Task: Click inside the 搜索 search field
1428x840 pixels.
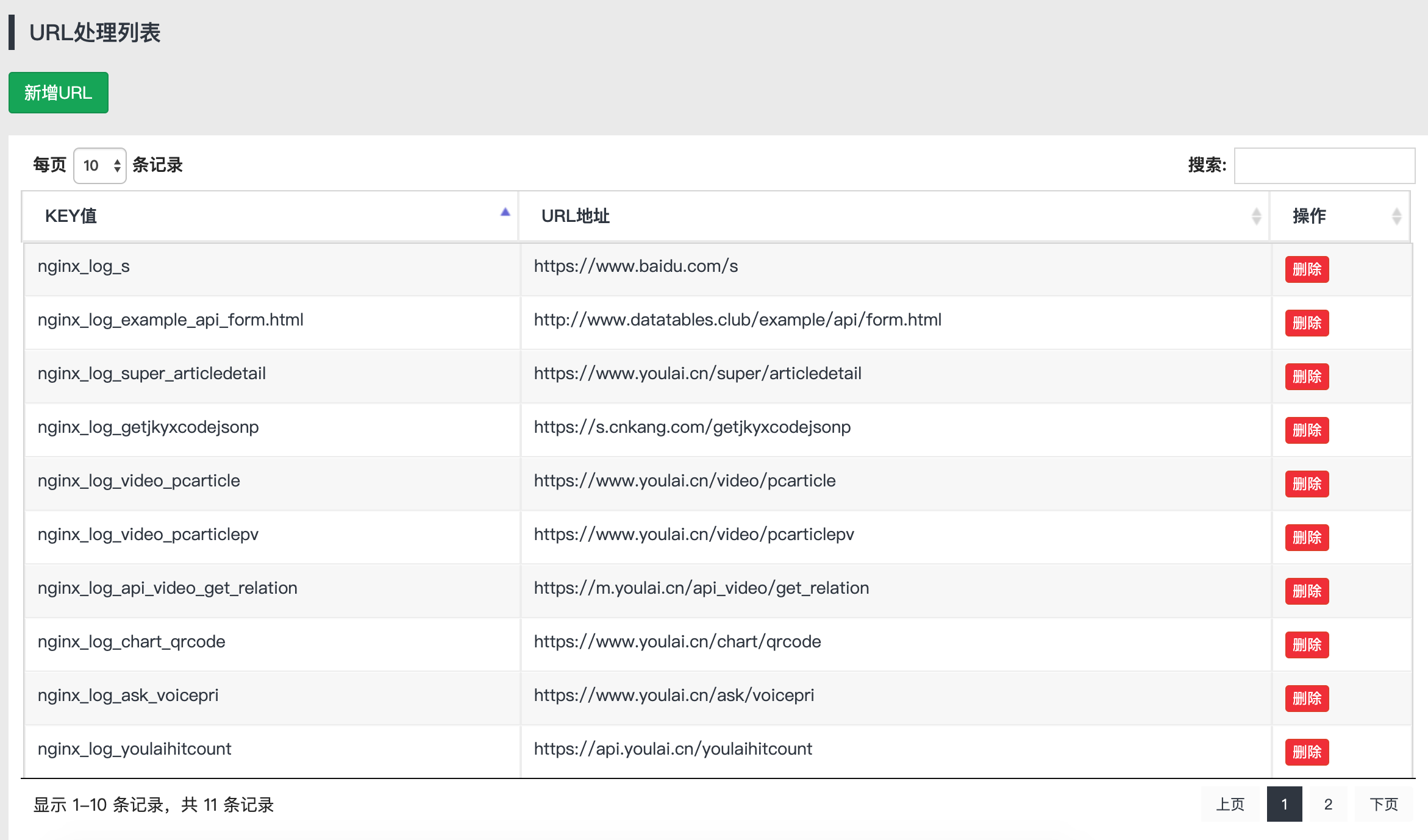Action: [x=1323, y=166]
